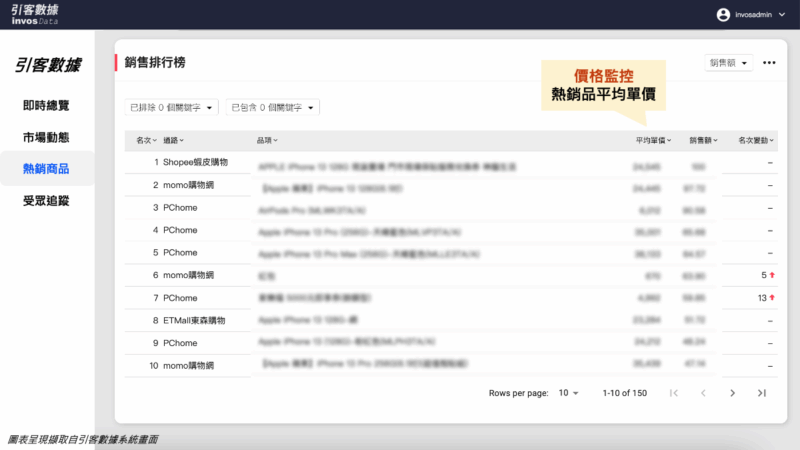Jump to the first page icon
The image size is (800, 450).
click(x=674, y=393)
